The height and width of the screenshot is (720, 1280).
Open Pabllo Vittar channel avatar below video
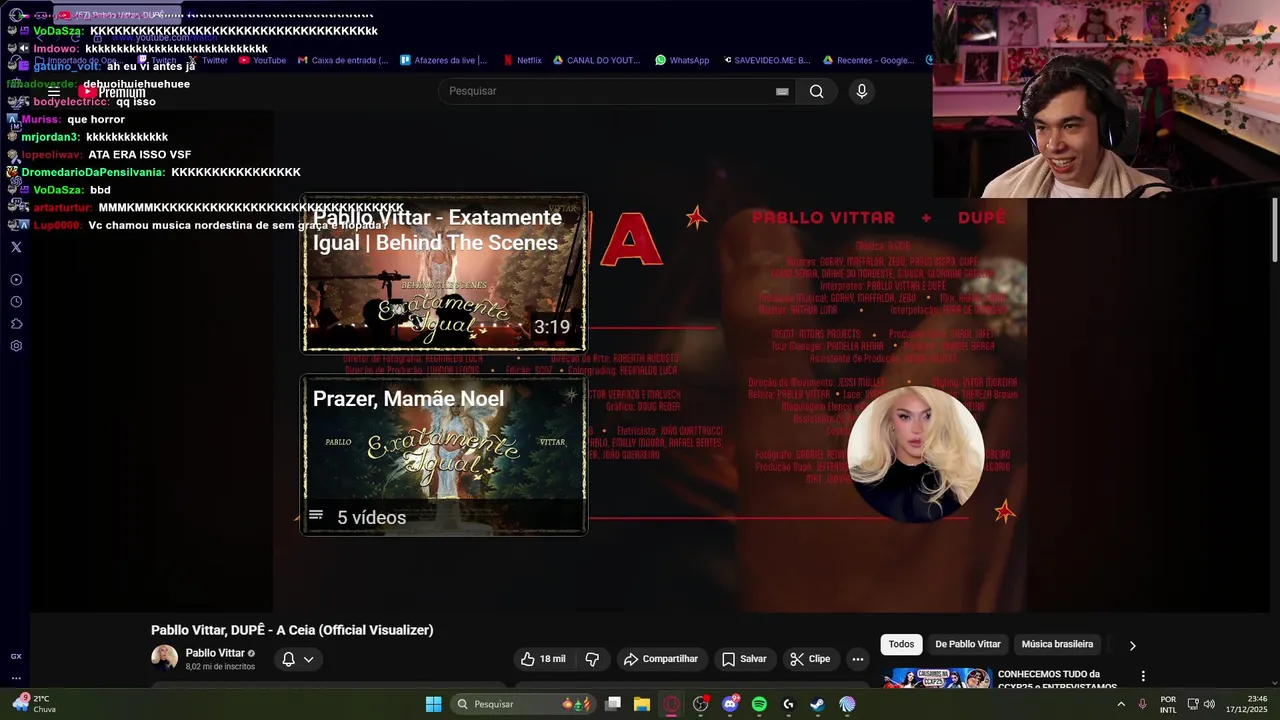point(164,658)
